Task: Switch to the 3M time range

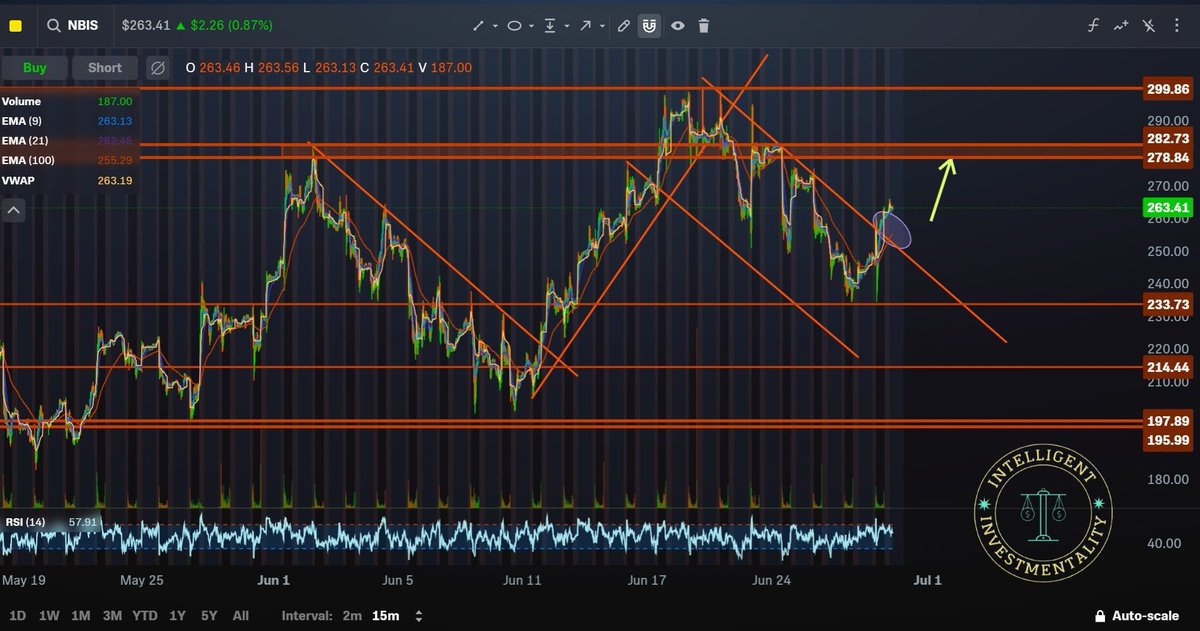Action: pos(112,616)
